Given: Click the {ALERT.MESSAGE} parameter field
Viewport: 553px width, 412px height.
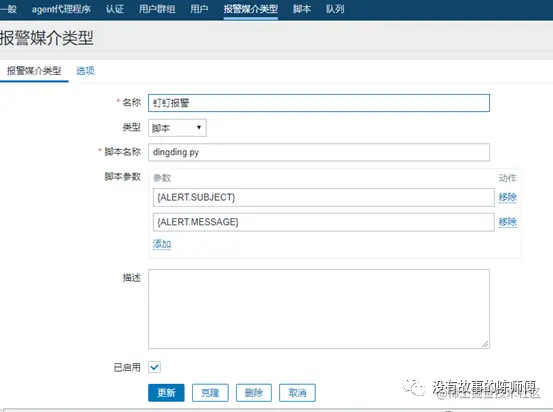Looking at the screenshot, I should [x=323, y=222].
